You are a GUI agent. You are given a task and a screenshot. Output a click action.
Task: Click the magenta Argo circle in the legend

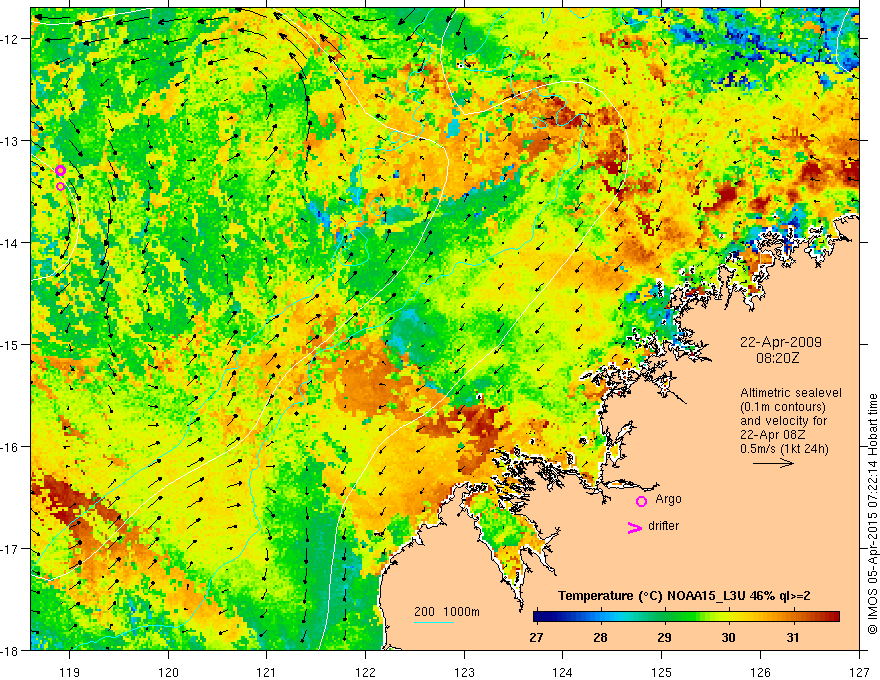(x=641, y=501)
